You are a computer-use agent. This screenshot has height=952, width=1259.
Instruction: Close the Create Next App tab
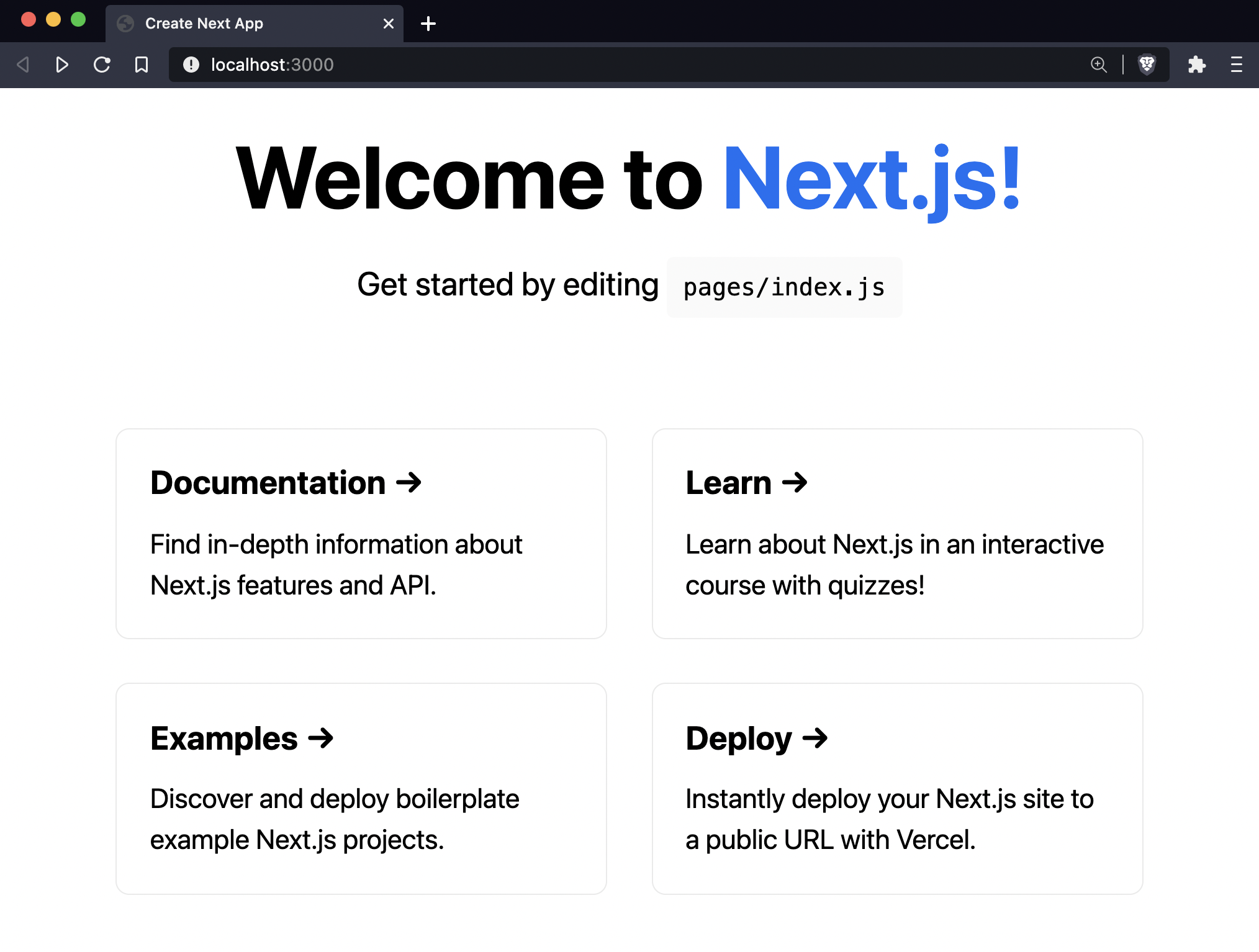point(389,23)
